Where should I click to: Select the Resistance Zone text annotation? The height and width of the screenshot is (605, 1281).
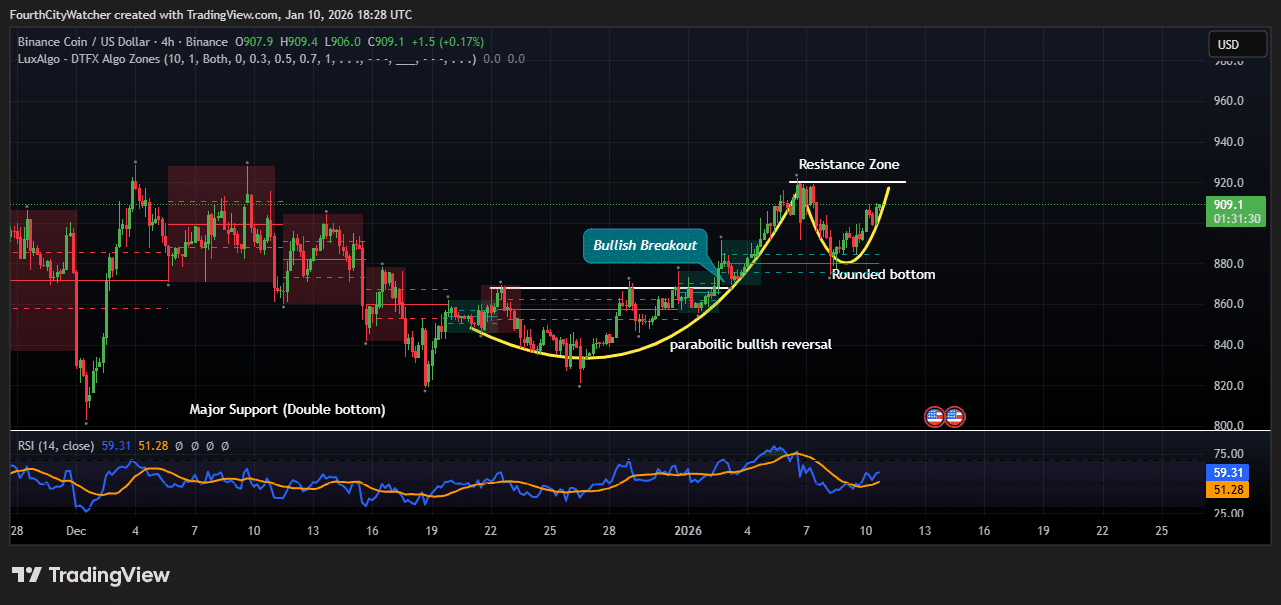pos(849,164)
